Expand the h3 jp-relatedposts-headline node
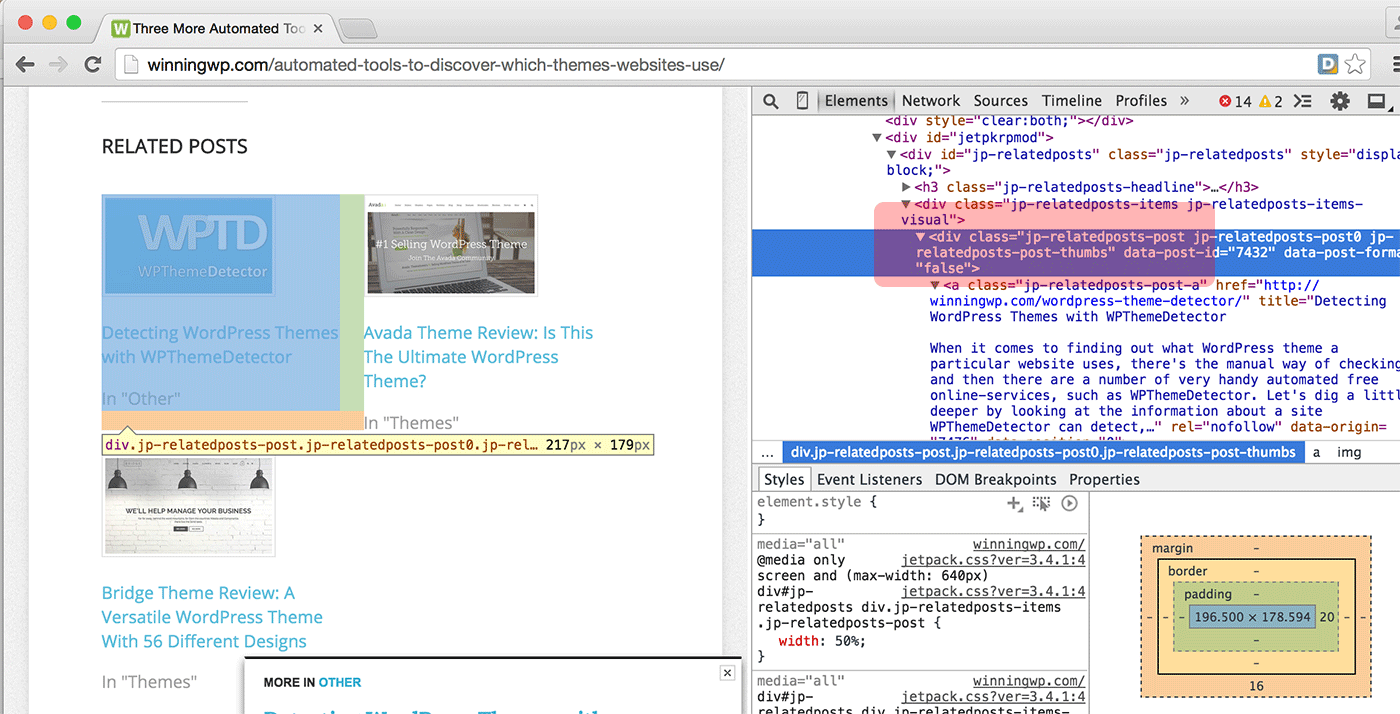 [x=907, y=187]
